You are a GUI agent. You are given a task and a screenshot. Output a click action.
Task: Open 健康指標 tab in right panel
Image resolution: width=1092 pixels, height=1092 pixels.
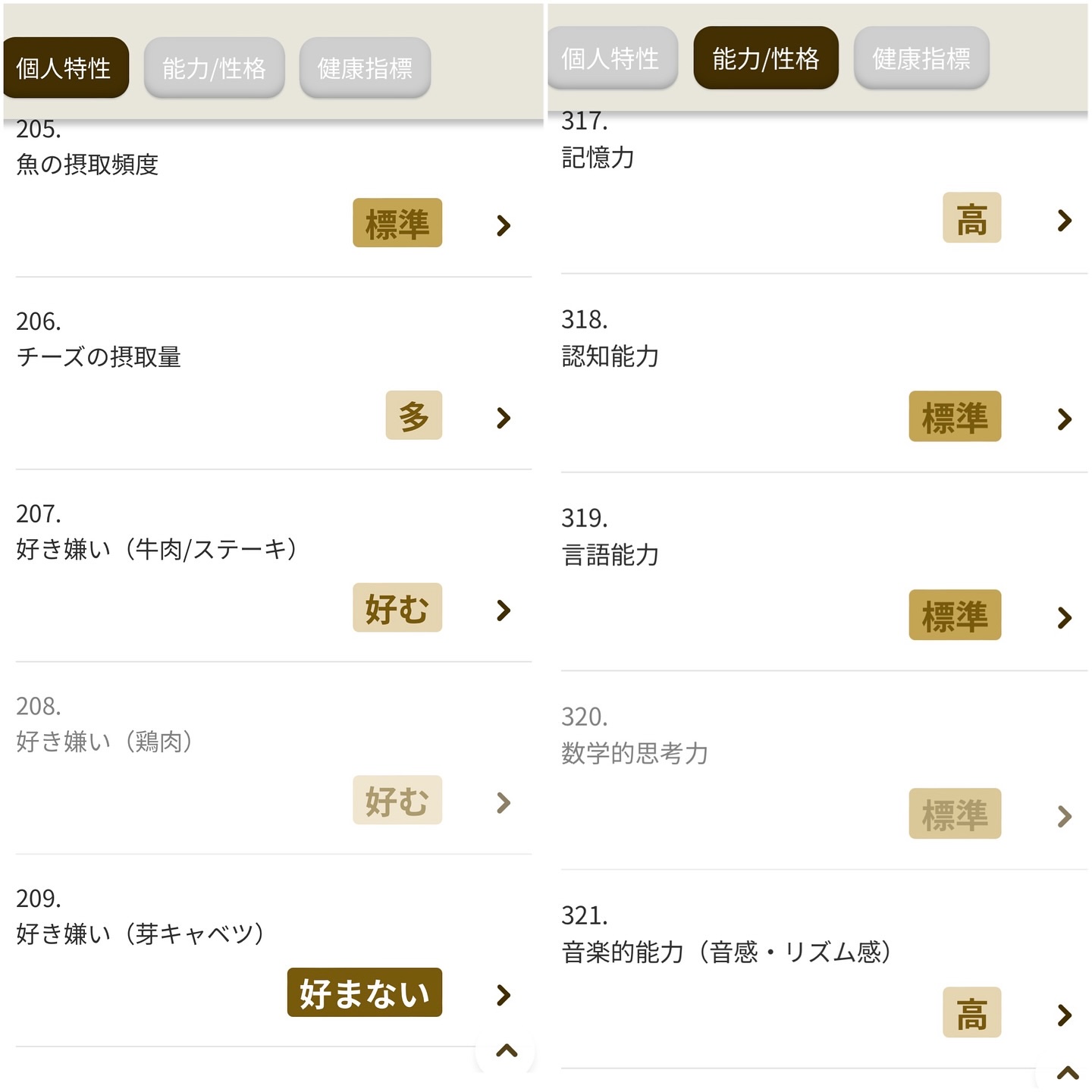pyautogui.click(x=921, y=58)
